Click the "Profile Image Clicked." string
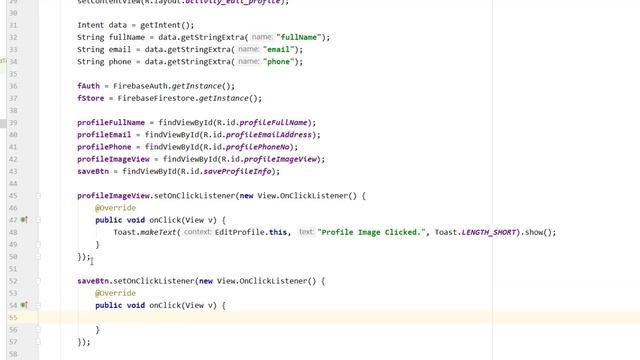640x360 pixels. tap(371, 232)
